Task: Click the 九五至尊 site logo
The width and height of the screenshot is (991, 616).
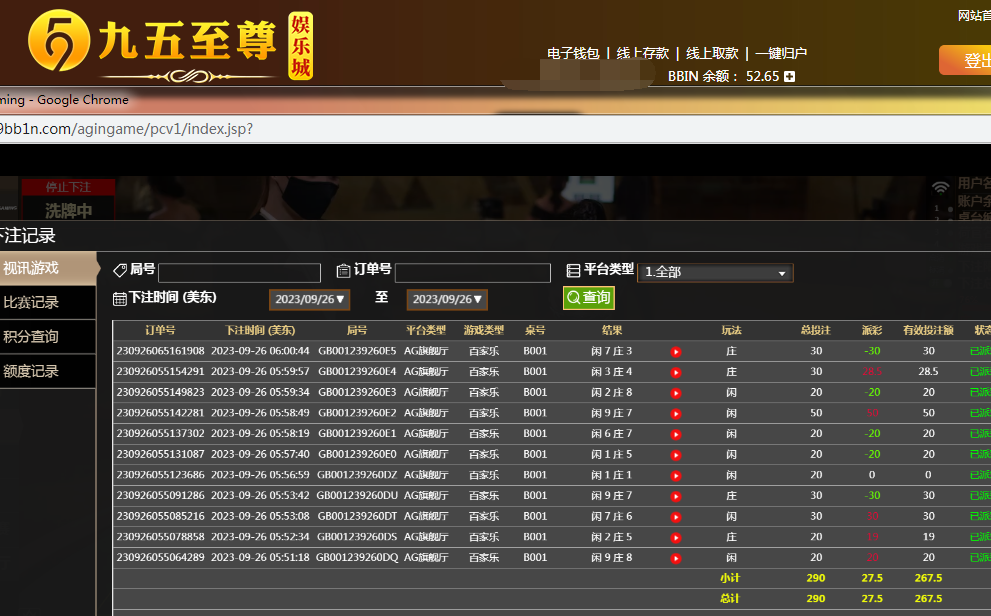Action: (x=171, y=45)
